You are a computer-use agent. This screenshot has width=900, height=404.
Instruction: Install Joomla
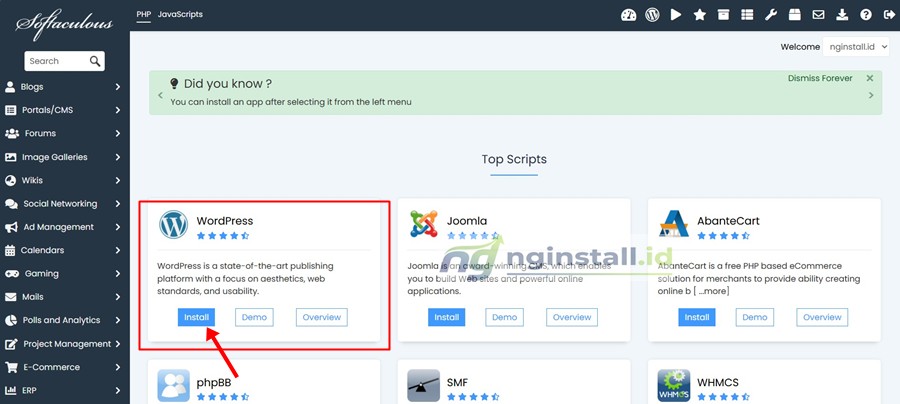point(447,317)
